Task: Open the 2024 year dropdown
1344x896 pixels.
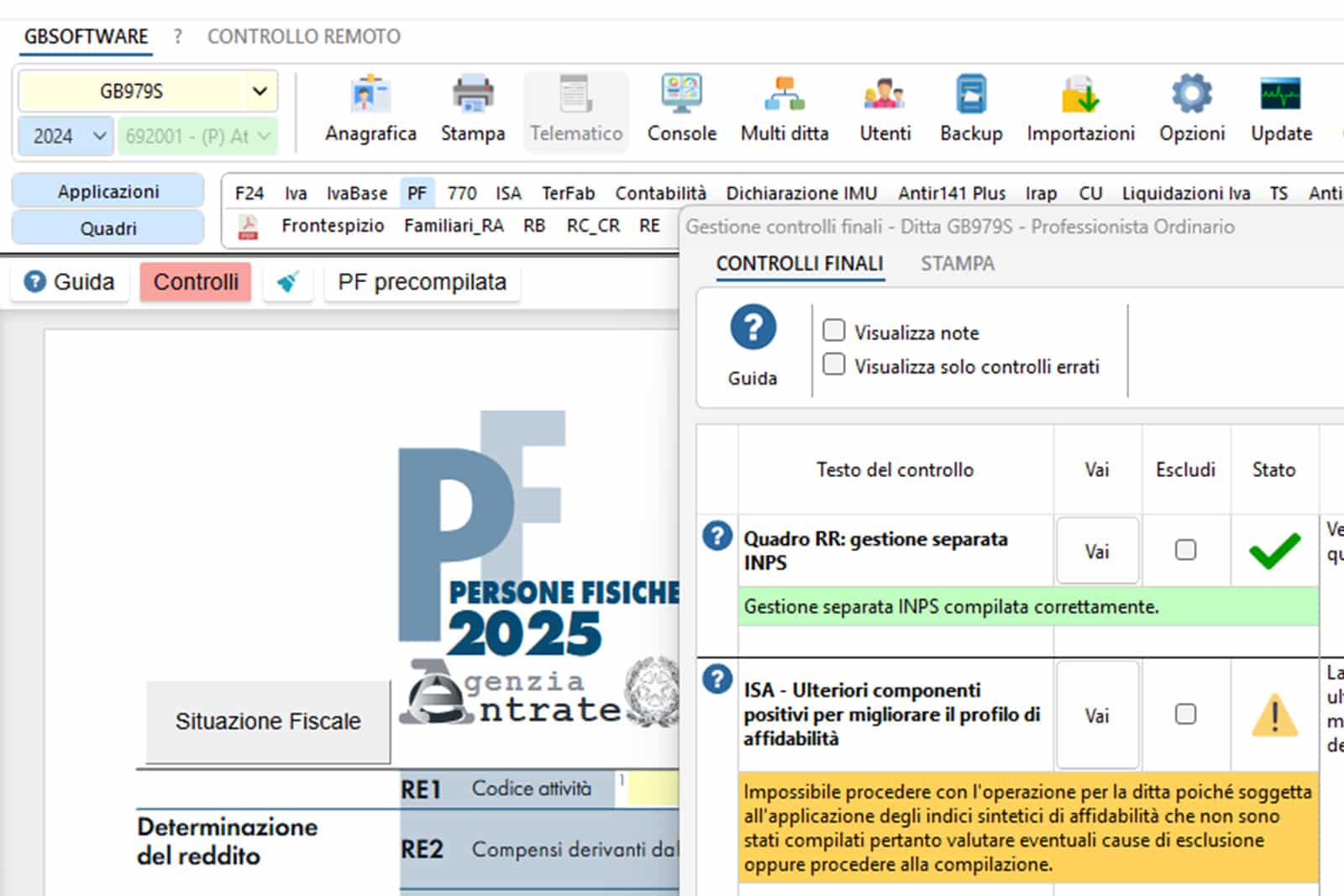Action: [99, 136]
